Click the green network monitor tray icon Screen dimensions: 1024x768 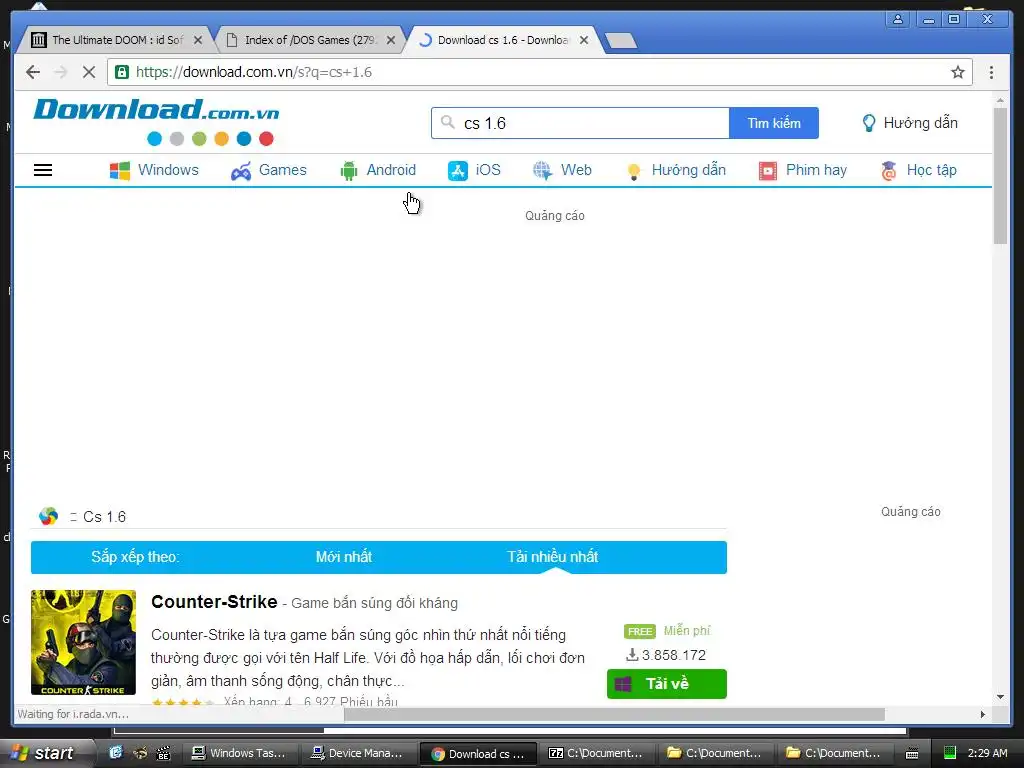[950, 753]
